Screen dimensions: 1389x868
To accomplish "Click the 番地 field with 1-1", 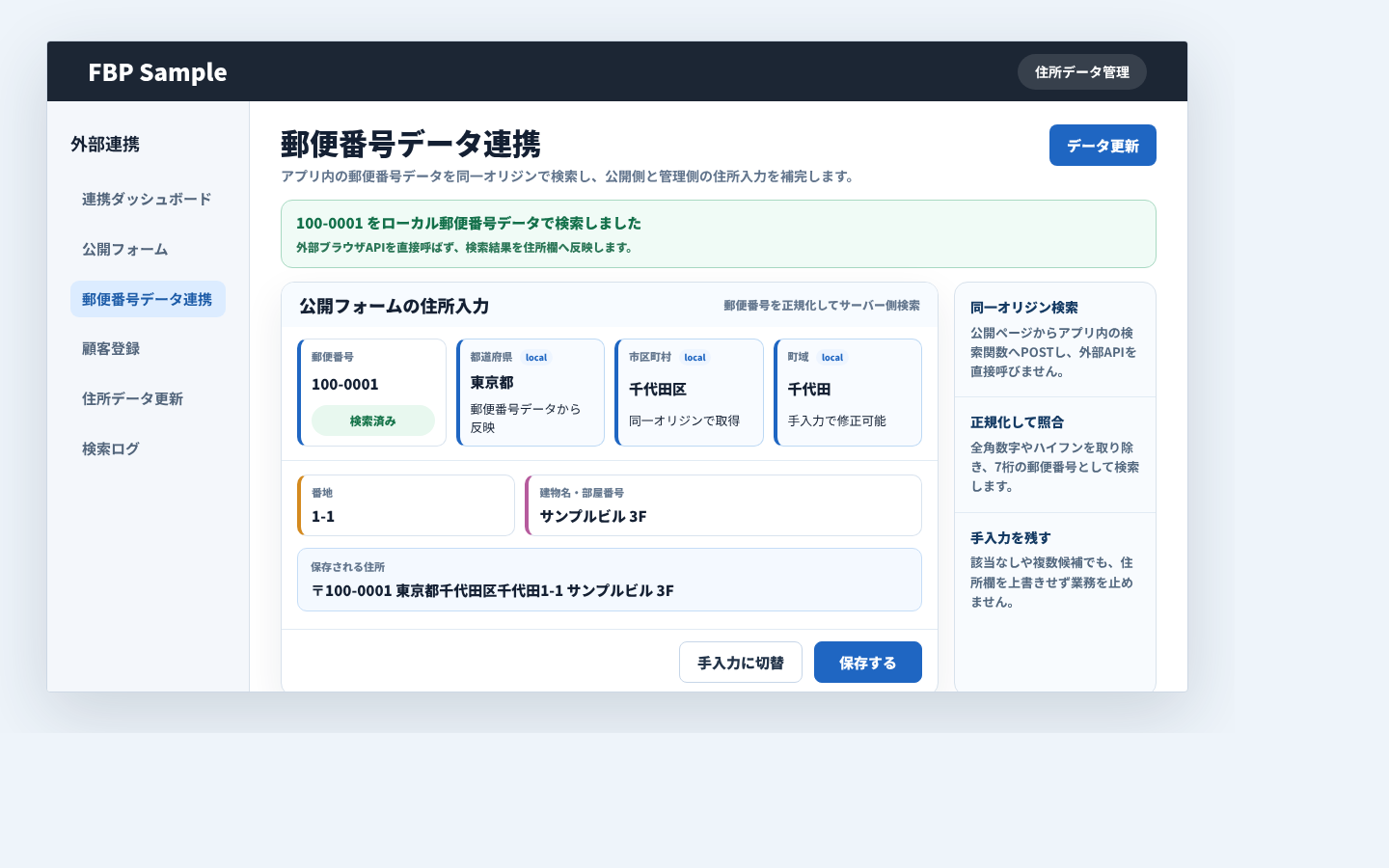I will 406,505.
